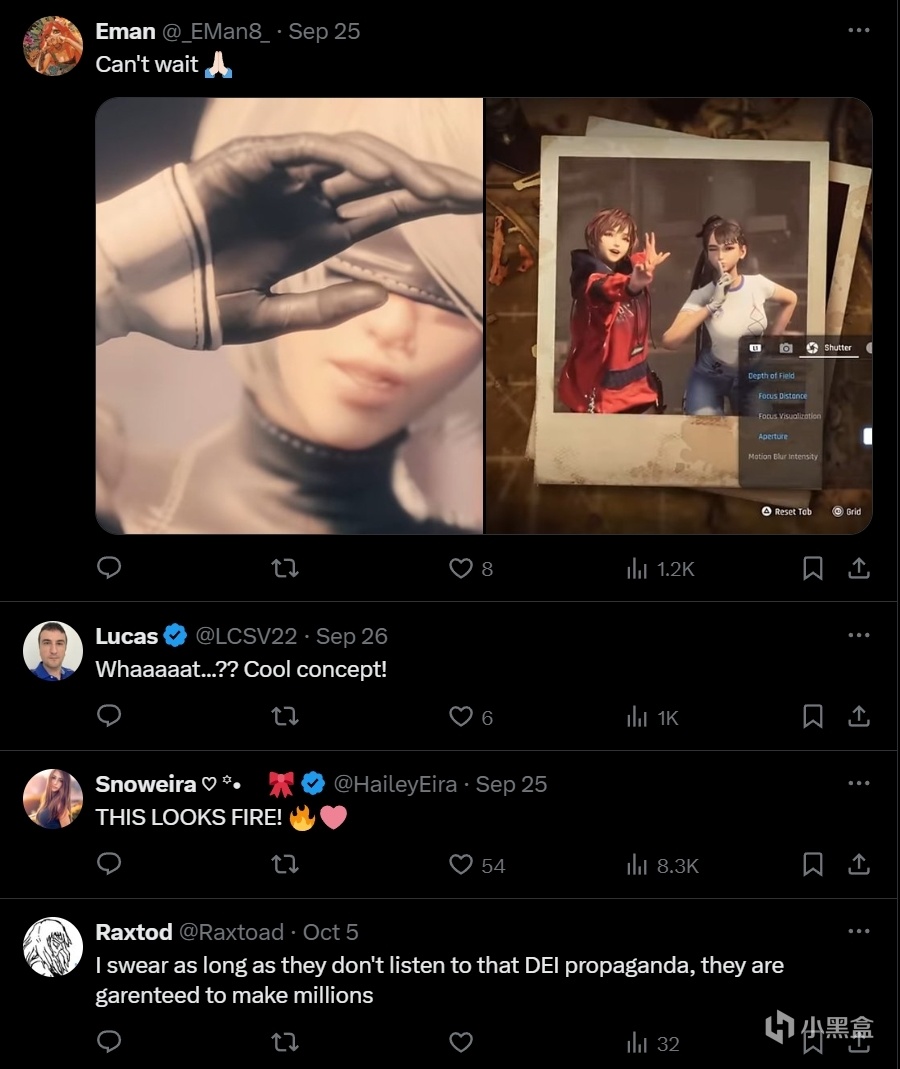The width and height of the screenshot is (900, 1069).
Task: Repost Eman's tweet
Action: click(x=285, y=568)
